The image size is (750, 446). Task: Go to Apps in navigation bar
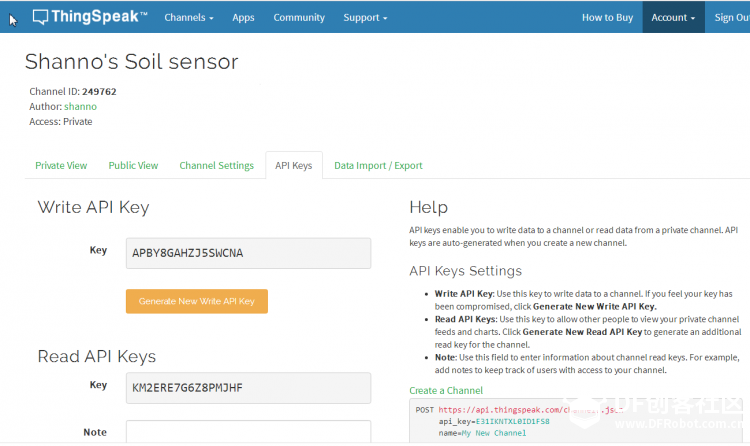(x=243, y=18)
